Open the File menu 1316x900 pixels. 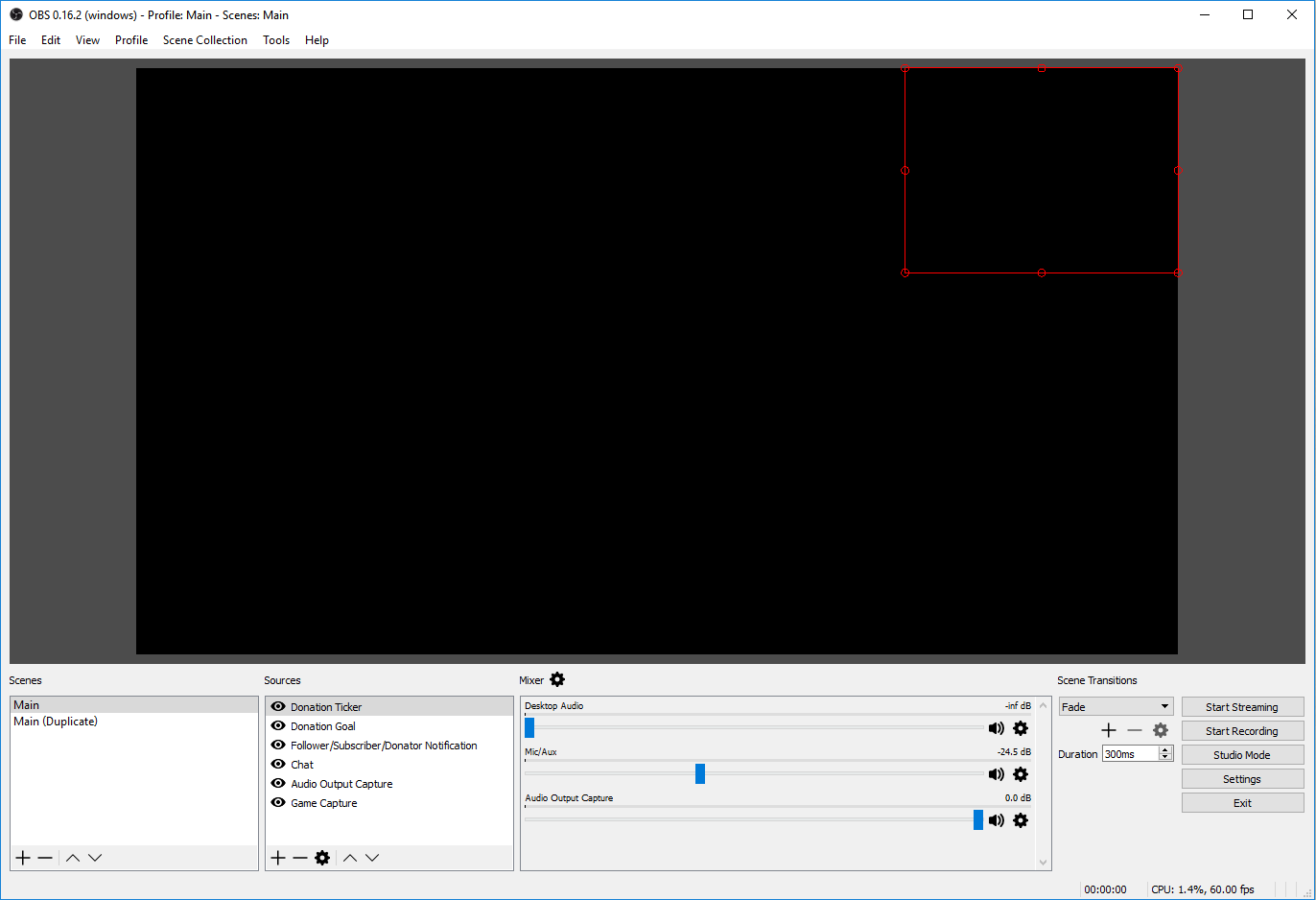pos(17,40)
